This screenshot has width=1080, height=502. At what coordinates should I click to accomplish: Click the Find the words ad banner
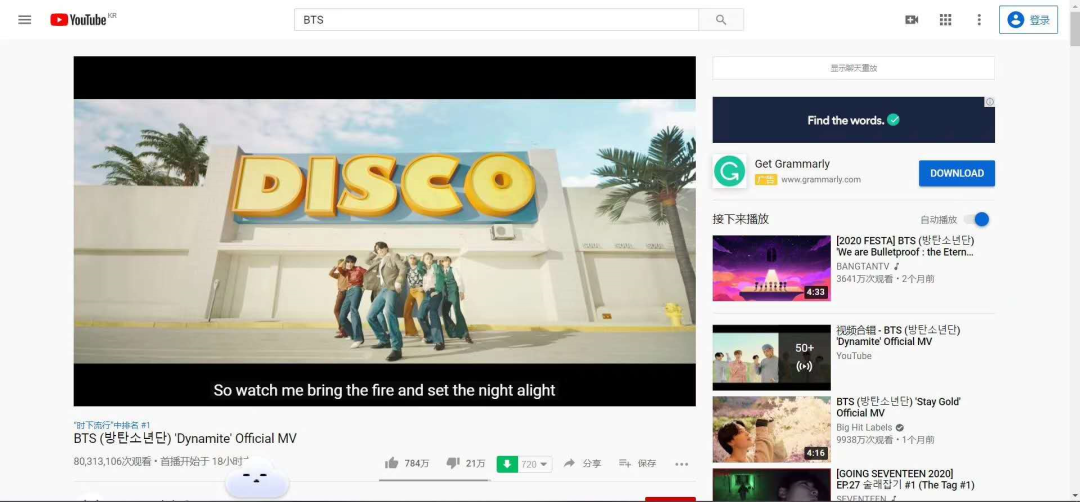tap(853, 120)
